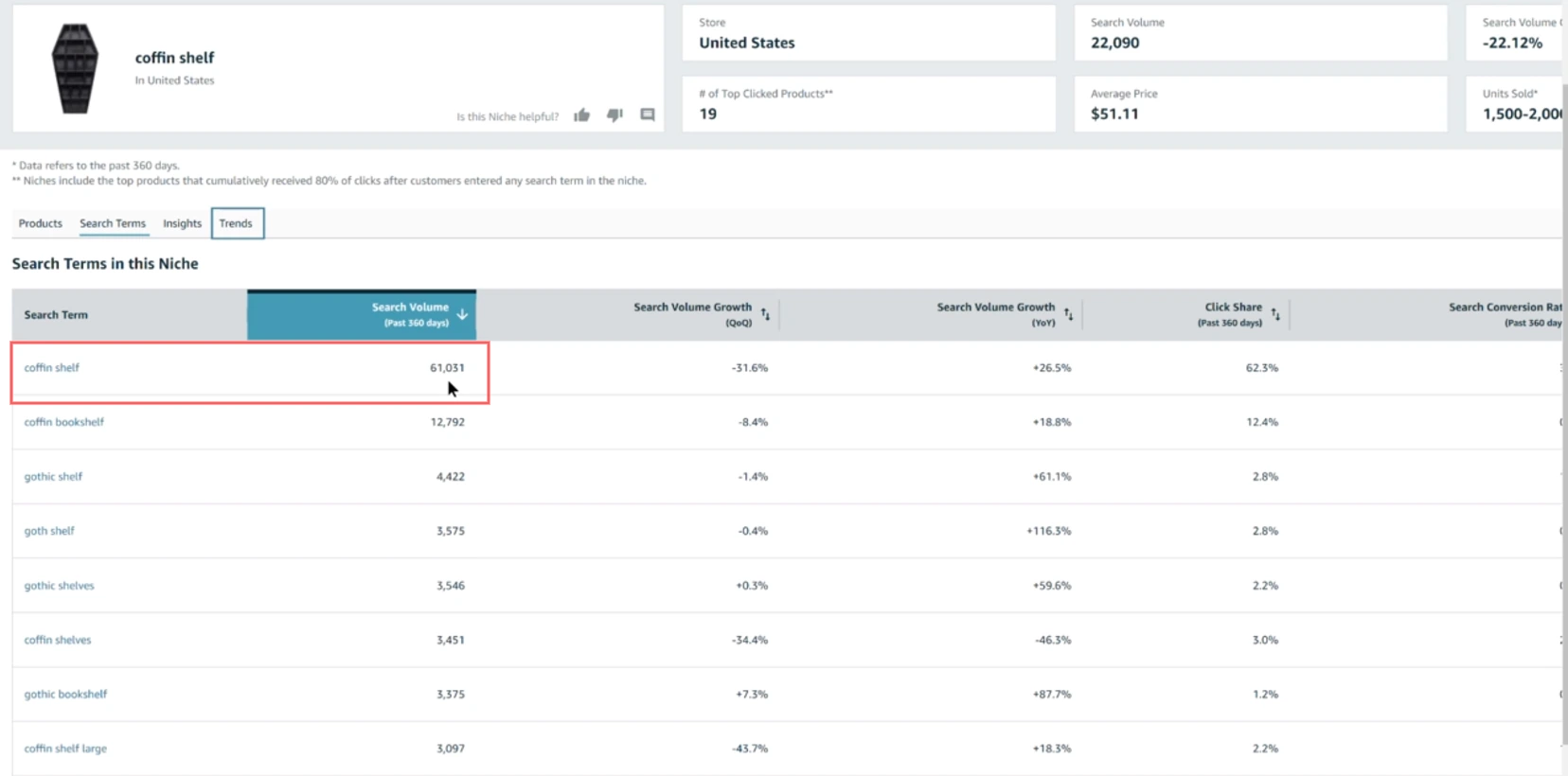Click the gothic shelf term link
The image size is (1568, 776).
coord(54,477)
